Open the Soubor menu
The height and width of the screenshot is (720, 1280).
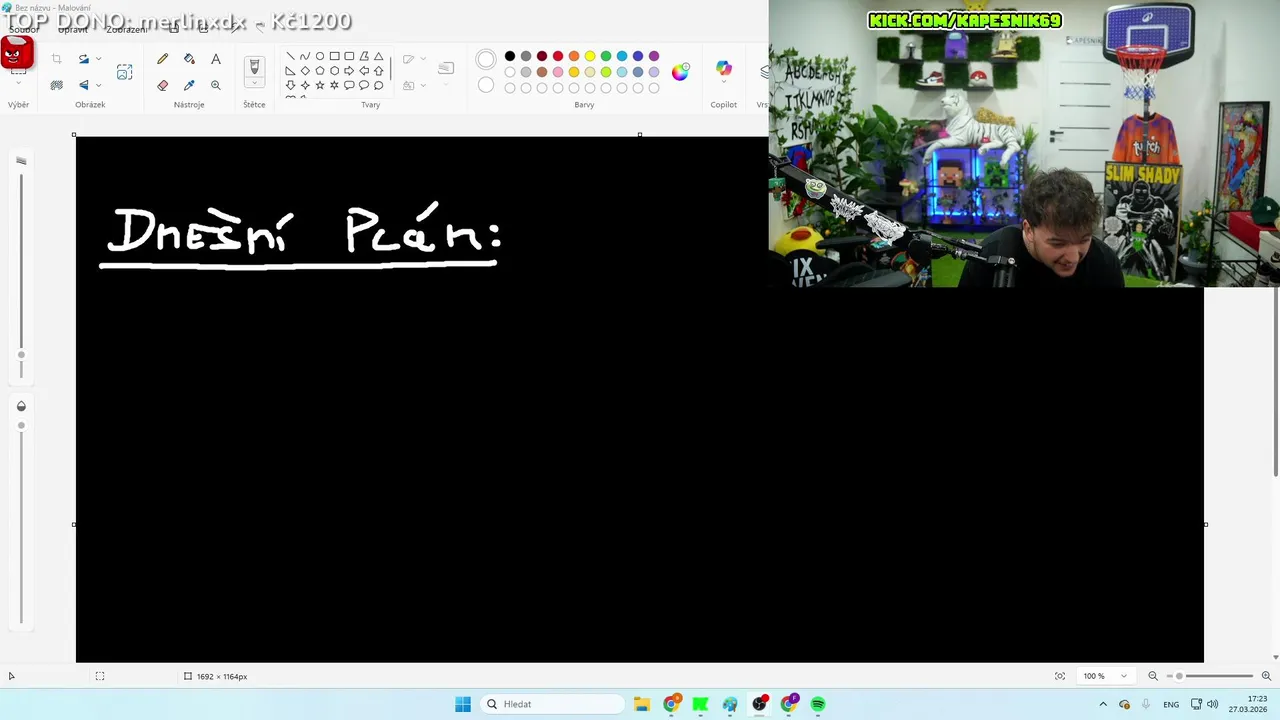[24, 29]
